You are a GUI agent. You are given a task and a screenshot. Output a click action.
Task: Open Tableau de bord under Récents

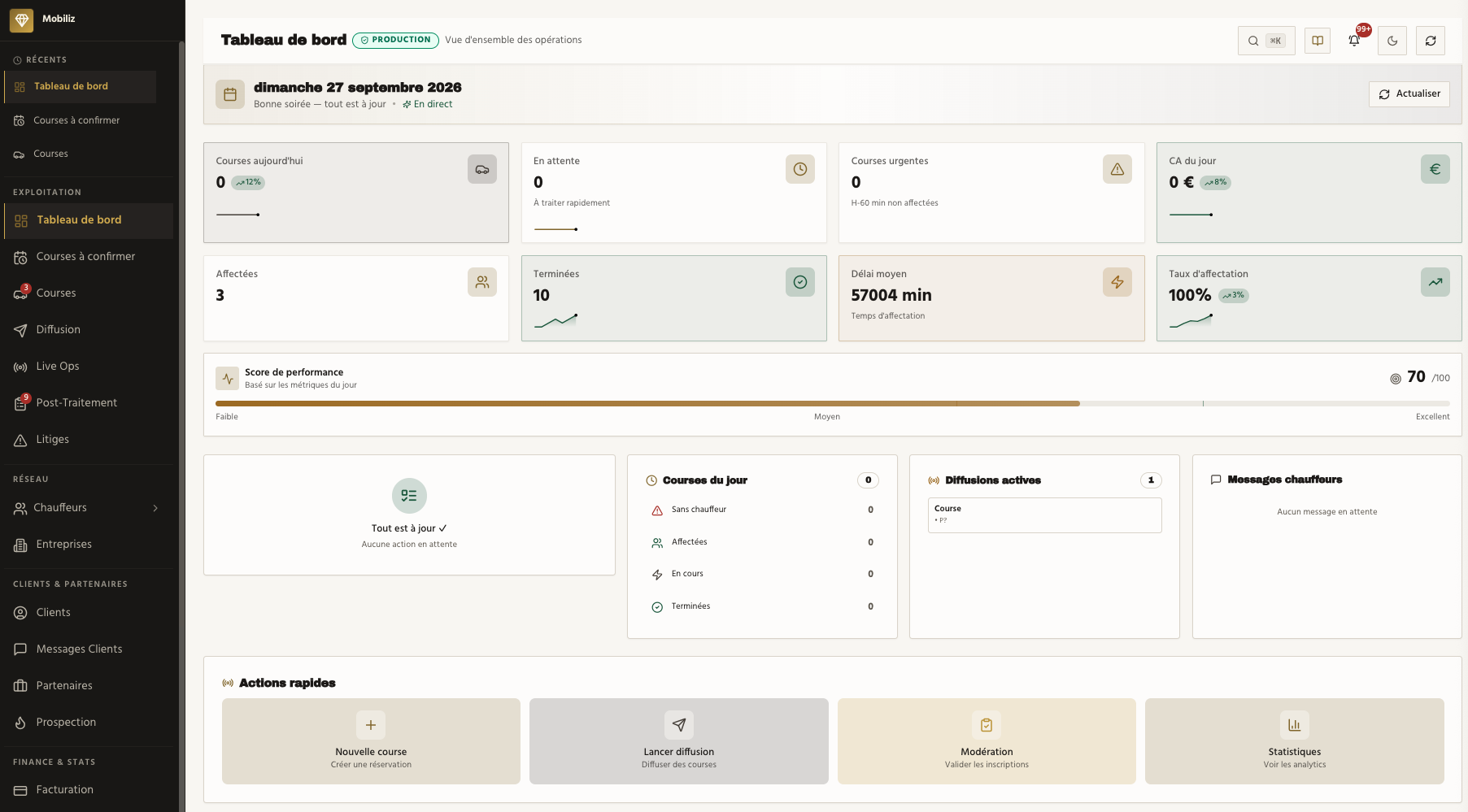point(81,87)
